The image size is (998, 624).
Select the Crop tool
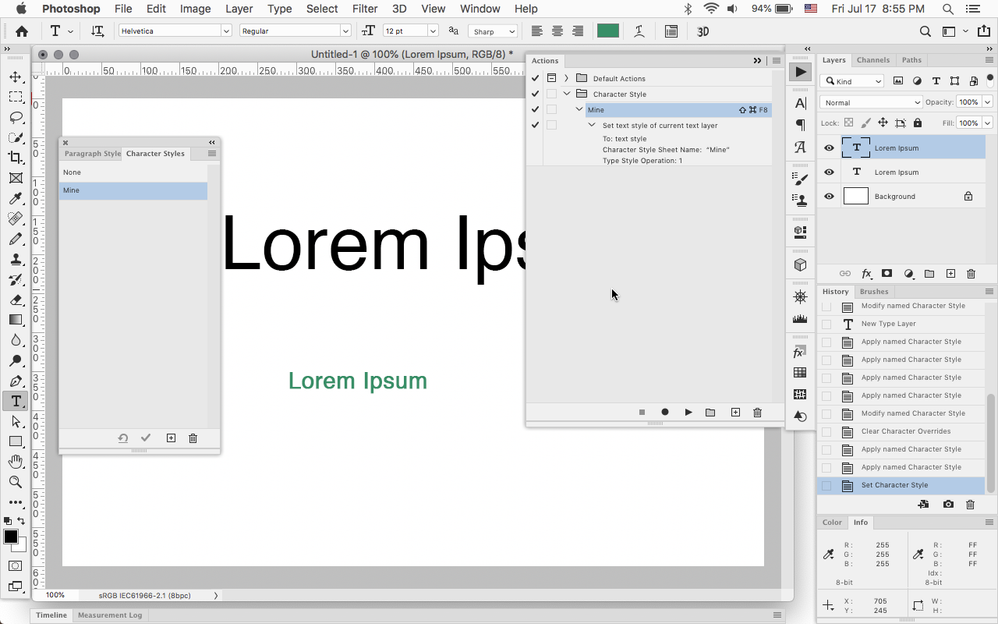tap(16, 158)
